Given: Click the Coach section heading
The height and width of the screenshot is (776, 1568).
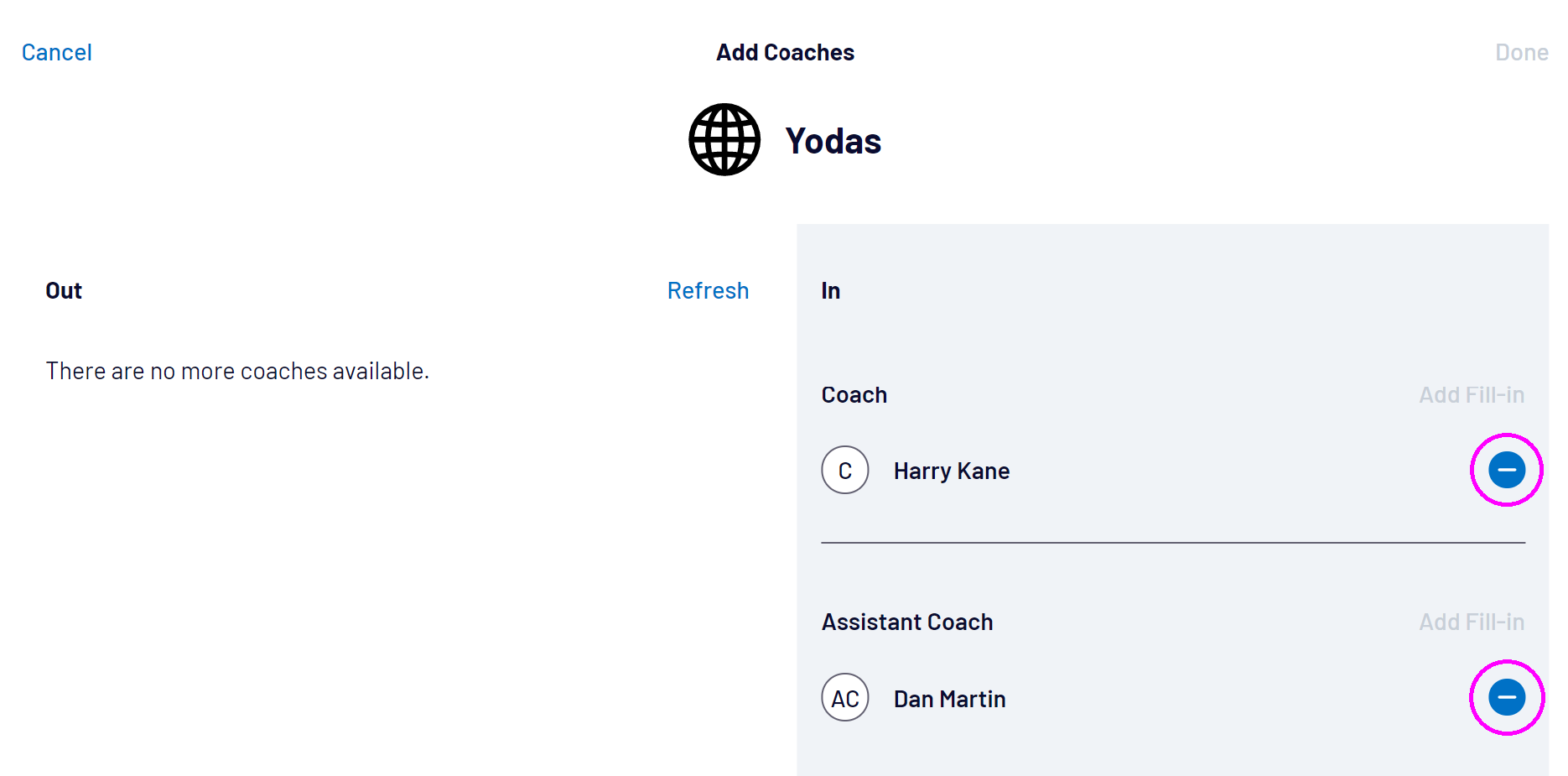Looking at the screenshot, I should tap(854, 394).
